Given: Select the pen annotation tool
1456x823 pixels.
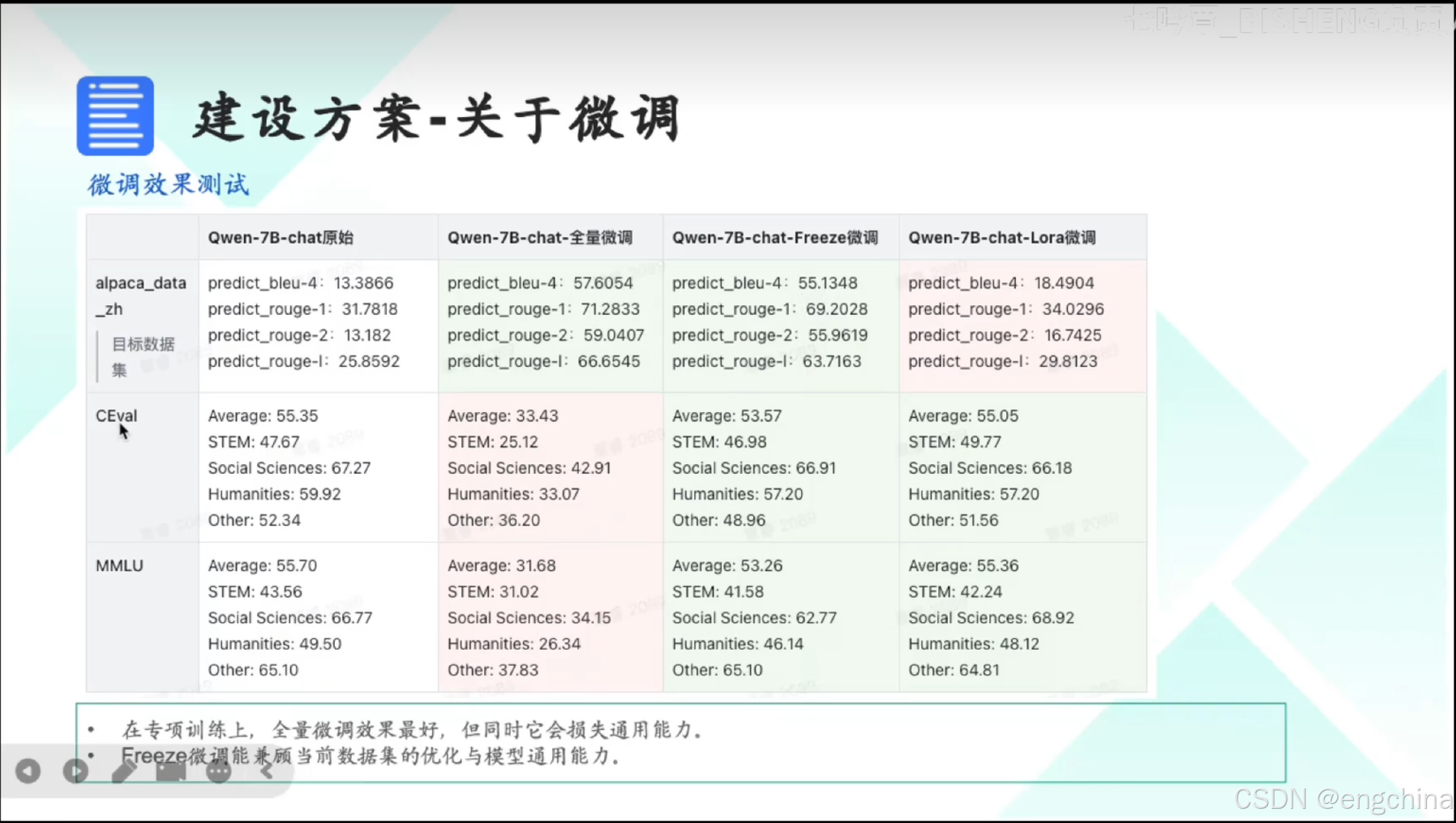Looking at the screenshot, I should coord(123,771).
